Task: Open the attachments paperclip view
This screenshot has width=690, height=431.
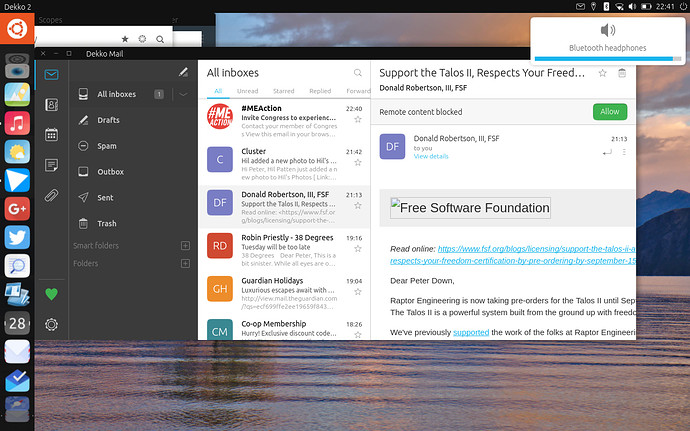Action: click(x=51, y=195)
